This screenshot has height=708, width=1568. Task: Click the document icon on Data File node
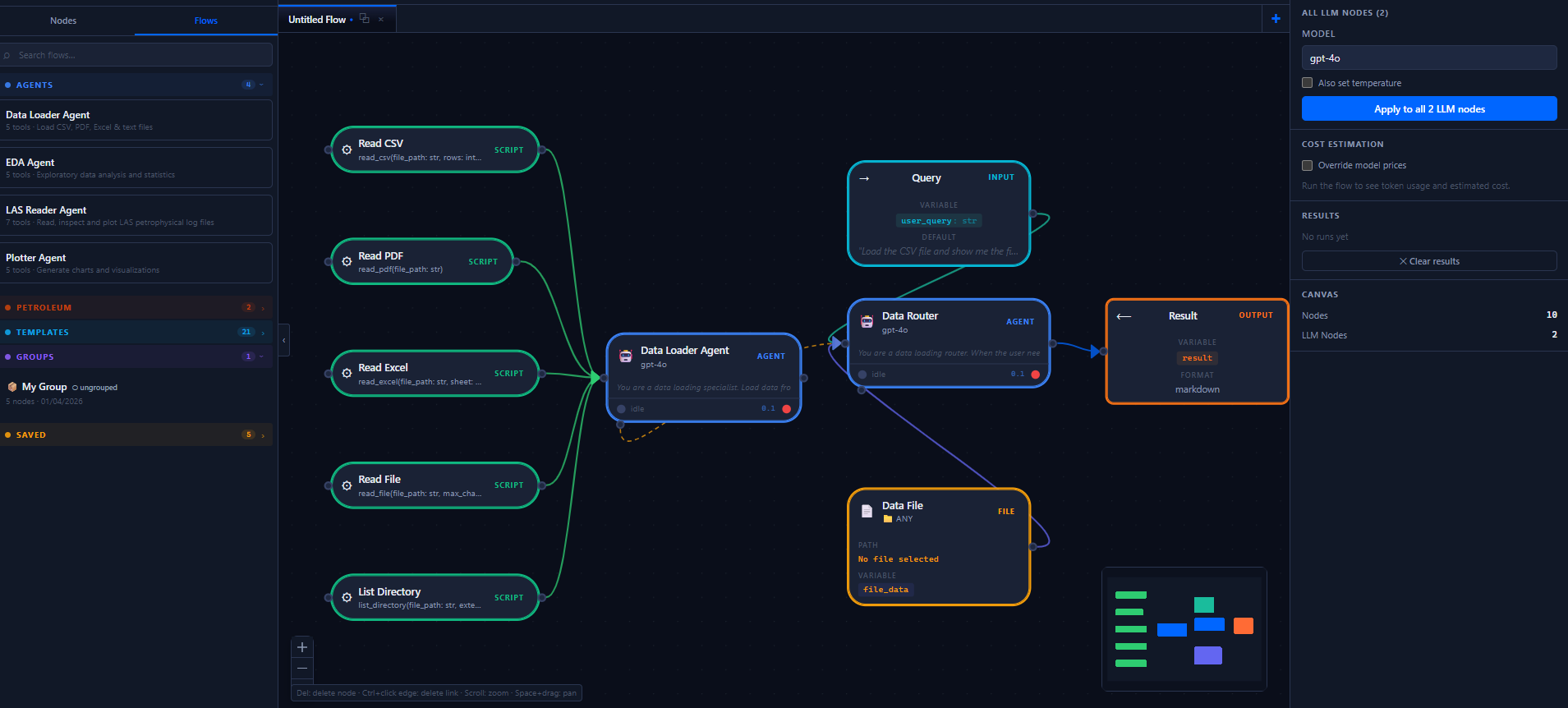[x=867, y=512]
